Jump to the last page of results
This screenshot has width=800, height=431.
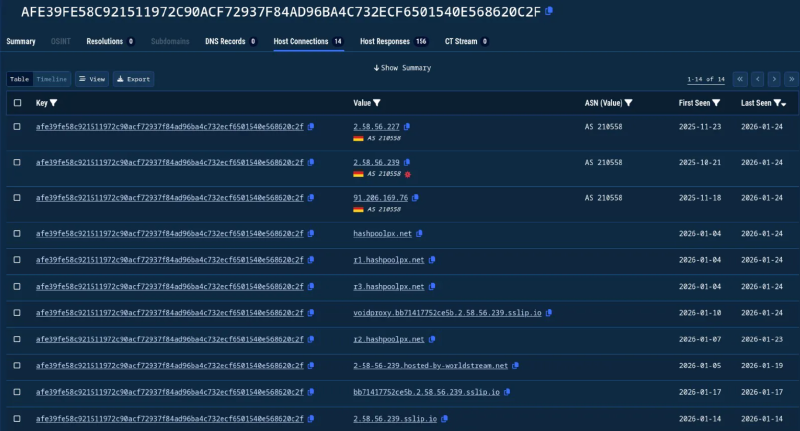[791, 79]
